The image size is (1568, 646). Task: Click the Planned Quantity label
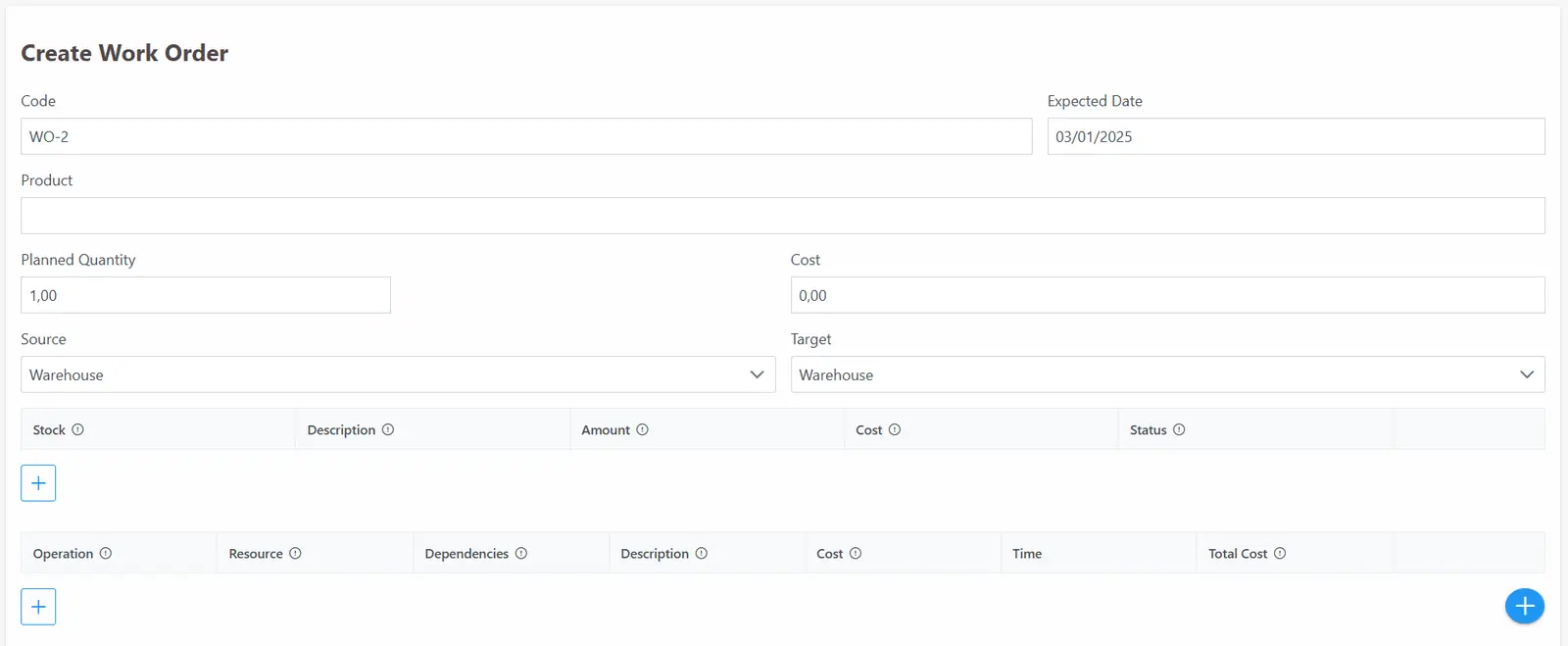pos(78,260)
